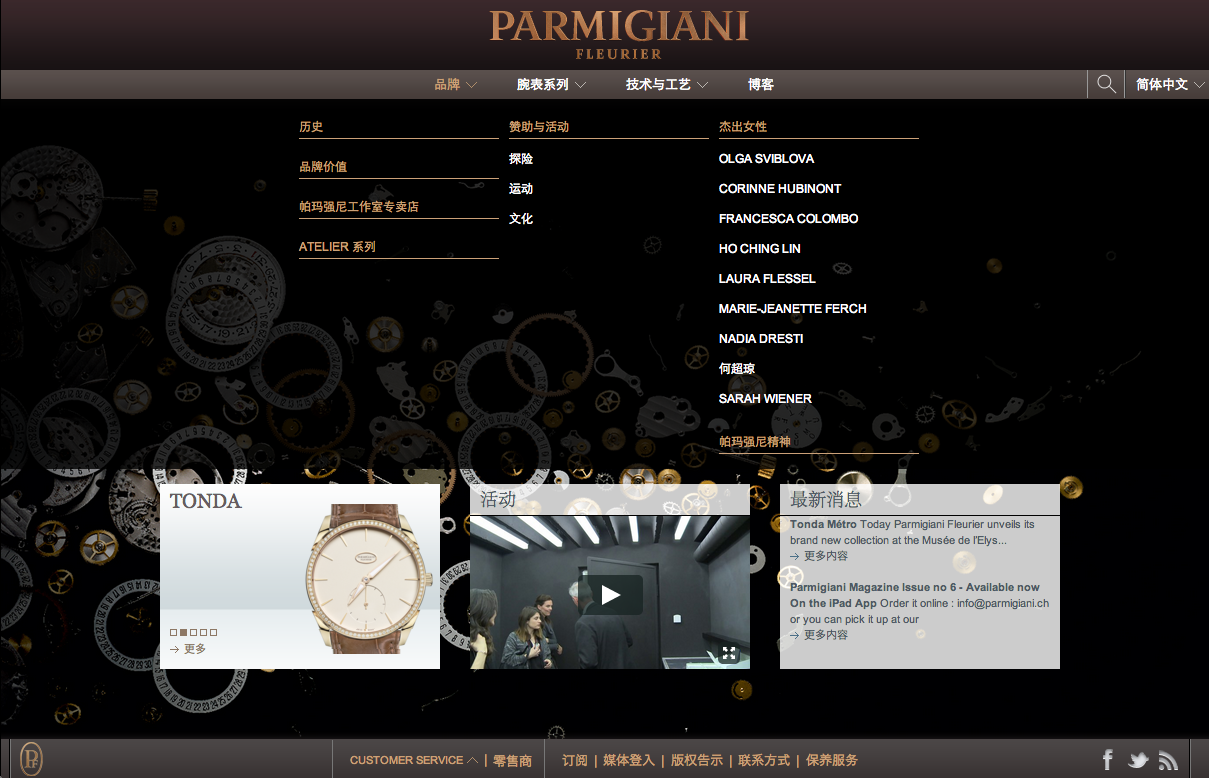Open 帕玛强尼工作室专卖店 section
Screen dimensions: 1209x778
(x=359, y=207)
